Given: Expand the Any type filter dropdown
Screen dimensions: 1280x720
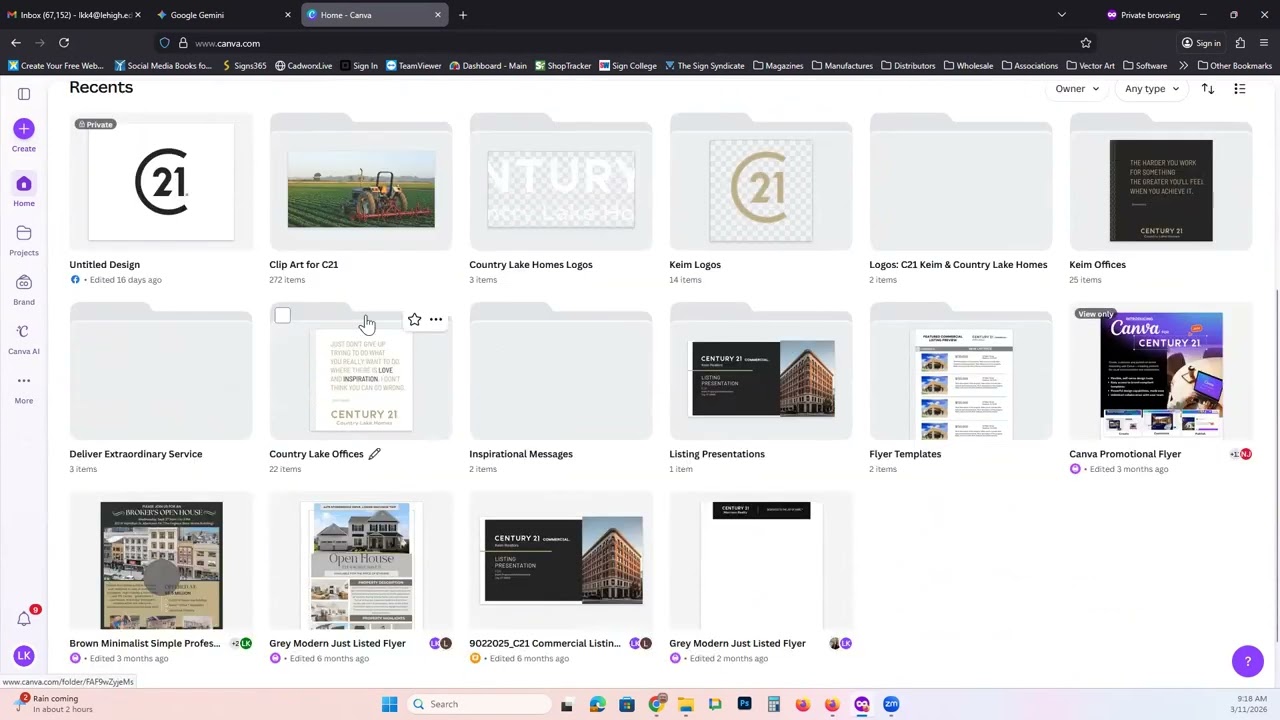Looking at the screenshot, I should (1152, 89).
